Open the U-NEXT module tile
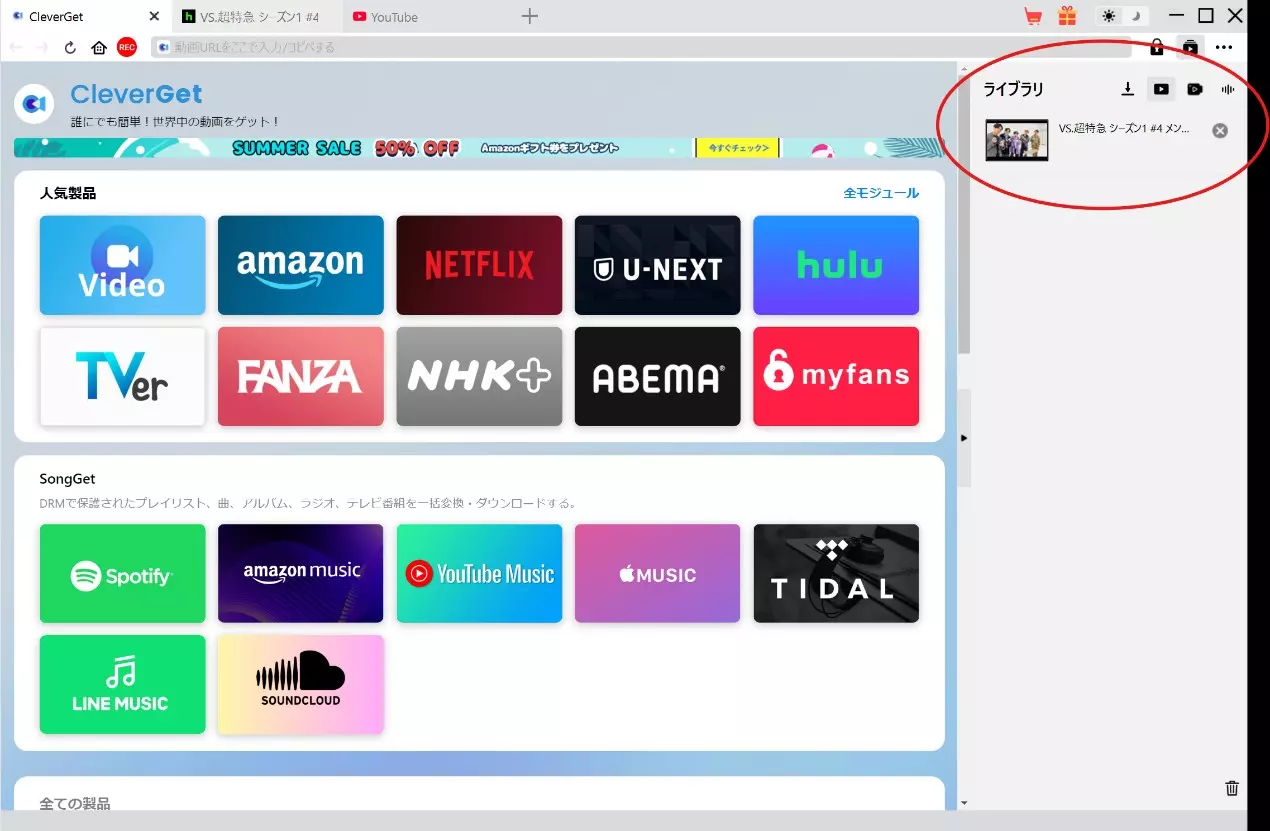This screenshot has width=1270, height=831. (657, 265)
